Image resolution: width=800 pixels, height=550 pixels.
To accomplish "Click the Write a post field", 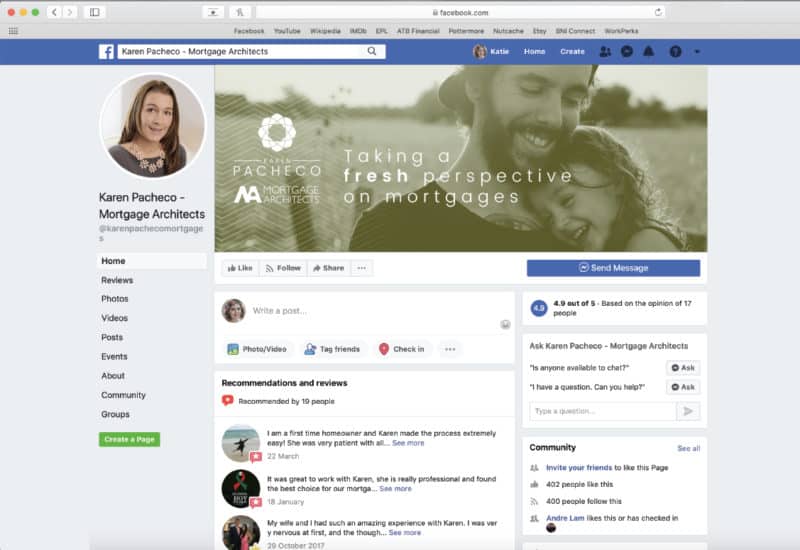I will point(370,311).
